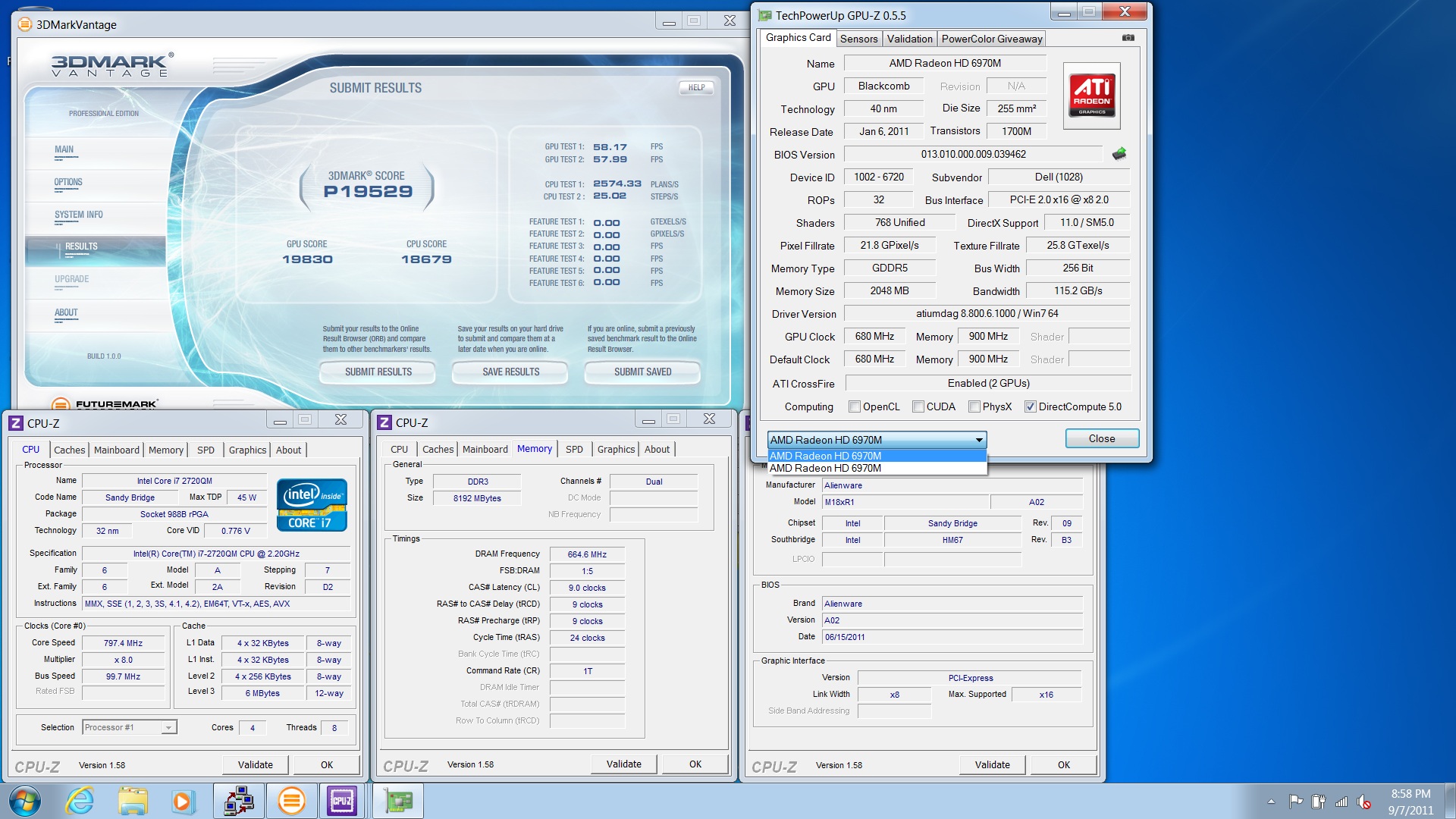Open Windows Media Player taskbar icon
Image resolution: width=1456 pixels, height=819 pixels.
[x=182, y=801]
